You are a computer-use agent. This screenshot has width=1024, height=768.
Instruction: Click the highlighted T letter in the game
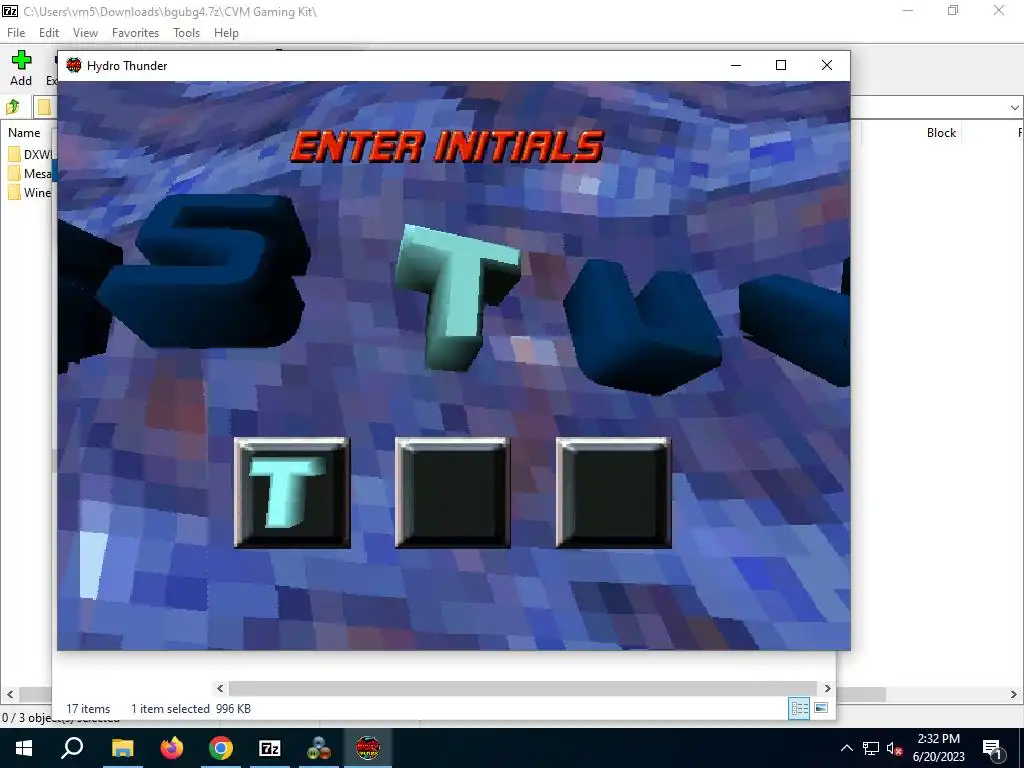point(458,297)
